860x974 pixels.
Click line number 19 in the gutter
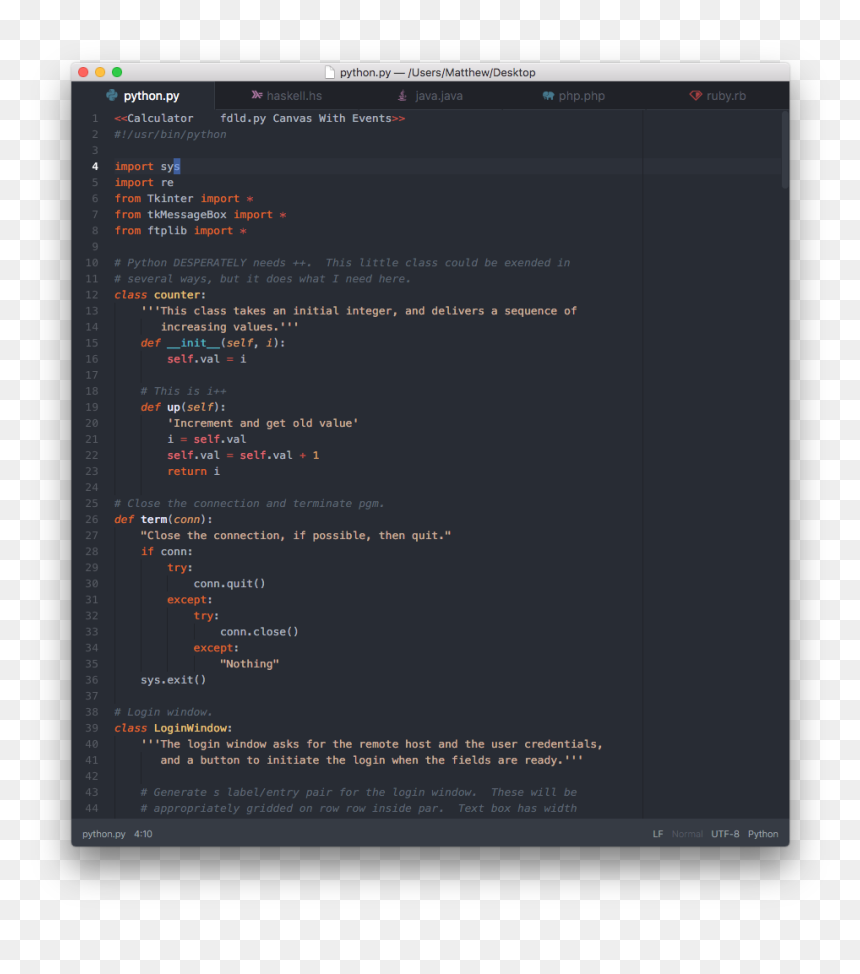[92, 407]
